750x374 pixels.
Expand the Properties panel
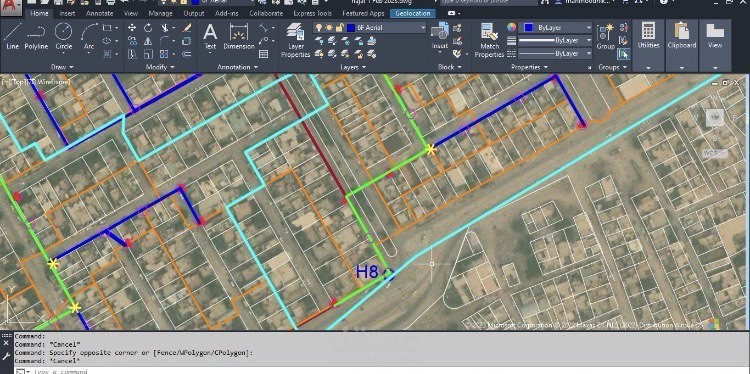tap(529, 67)
